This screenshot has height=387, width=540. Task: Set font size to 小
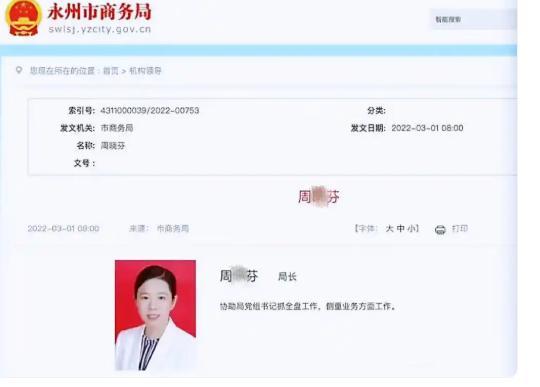[x=411, y=229]
